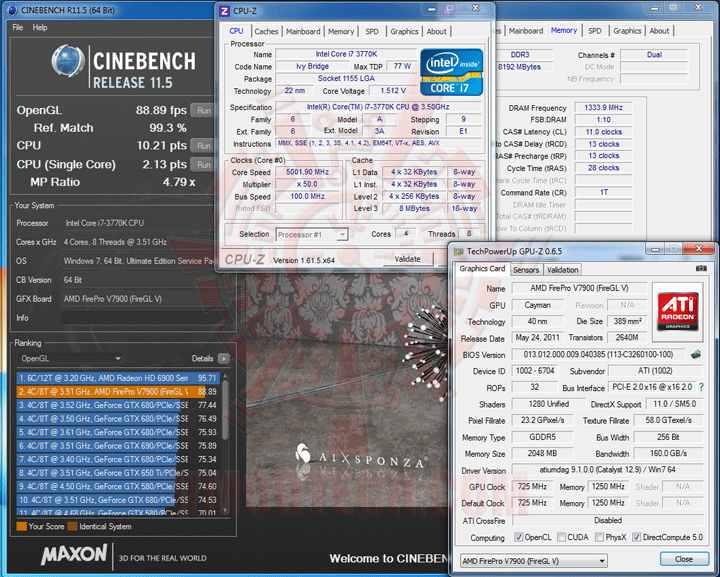Image resolution: width=720 pixels, height=577 pixels.
Task: Click the empty Info field in Your System
Action: coord(147,318)
